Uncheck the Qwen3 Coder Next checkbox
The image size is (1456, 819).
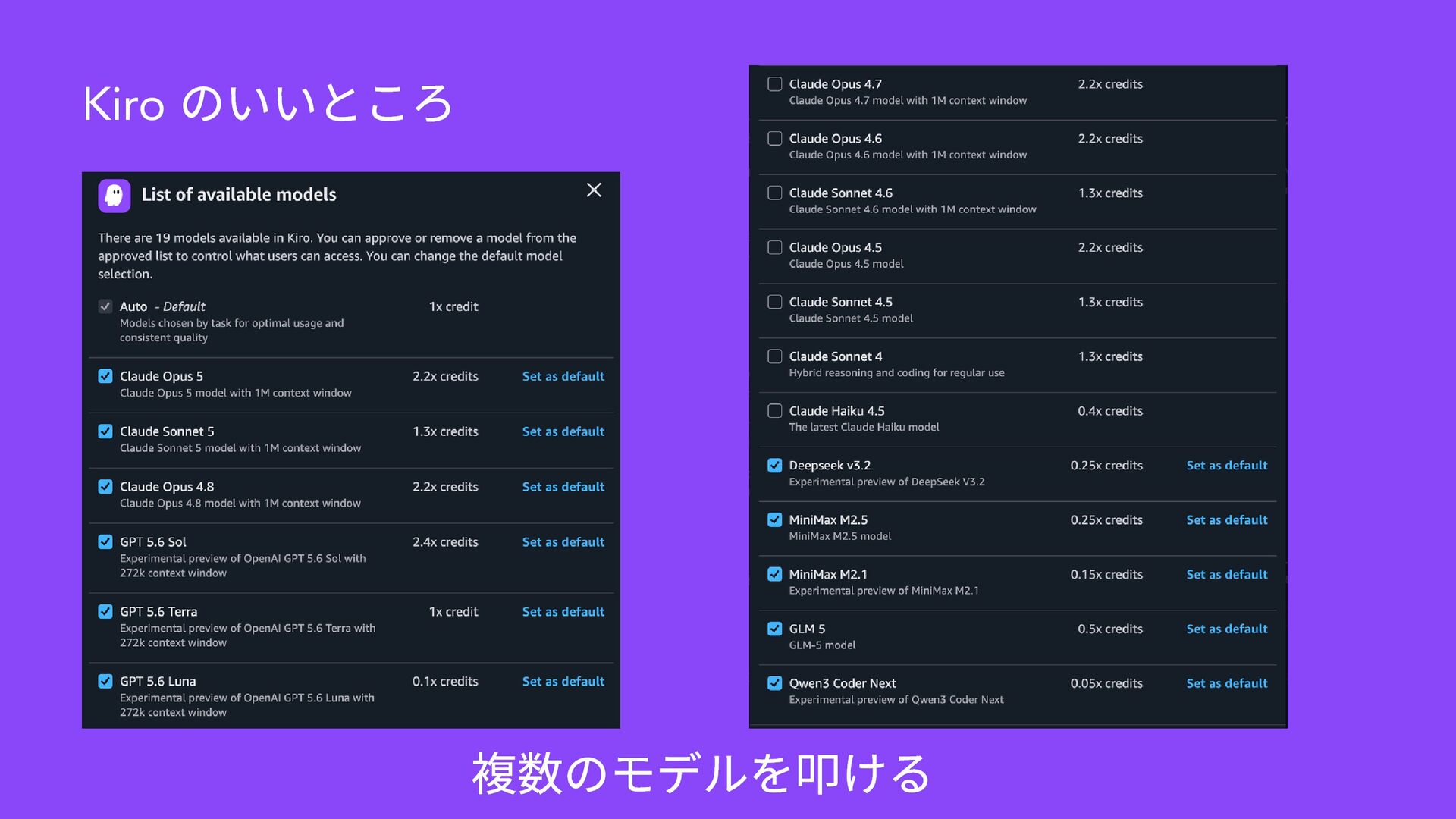point(775,684)
